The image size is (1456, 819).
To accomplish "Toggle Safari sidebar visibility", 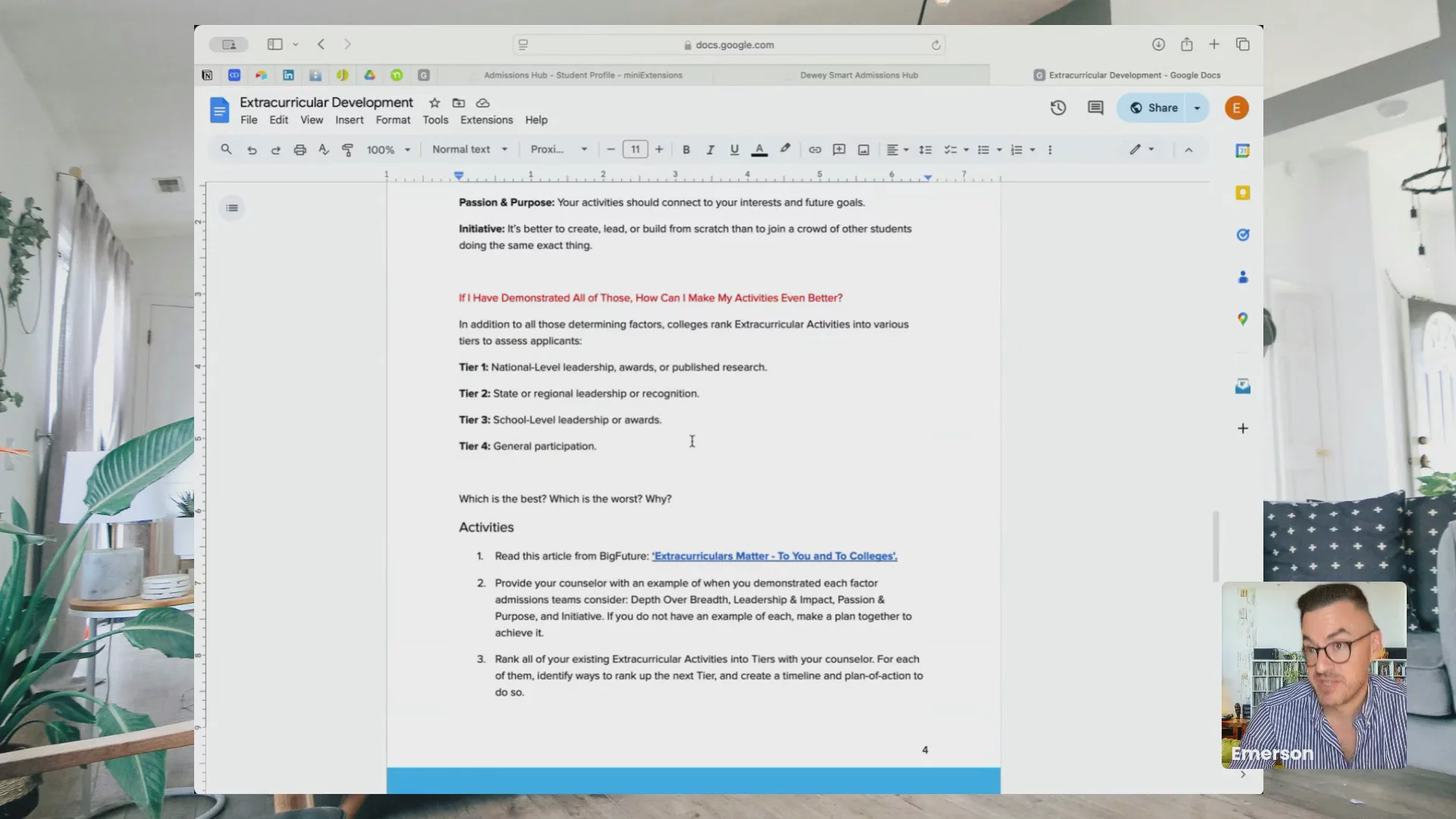I will pos(275,45).
